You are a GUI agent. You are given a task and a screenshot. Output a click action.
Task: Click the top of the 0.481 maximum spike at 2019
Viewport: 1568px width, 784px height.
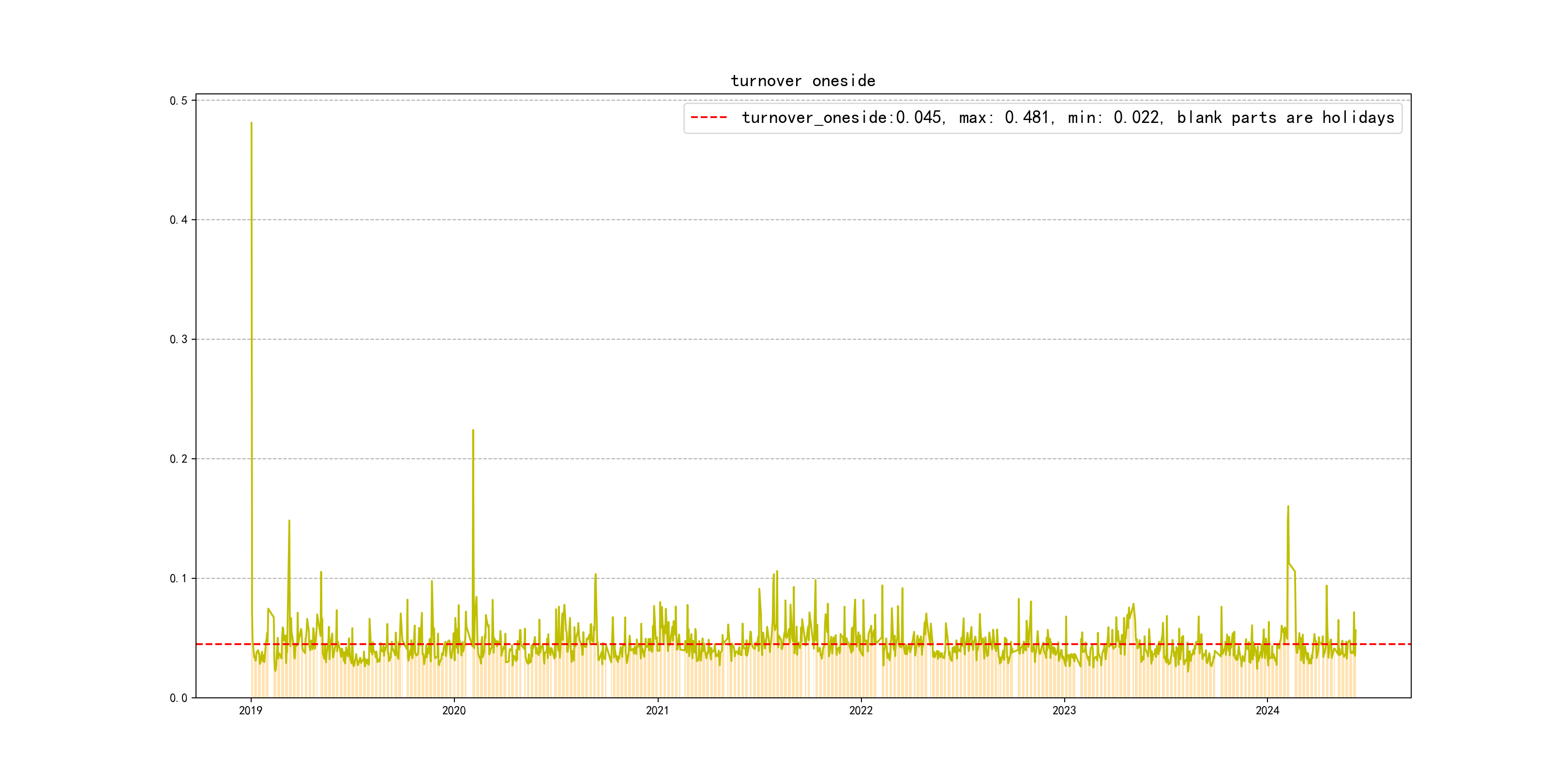251,123
